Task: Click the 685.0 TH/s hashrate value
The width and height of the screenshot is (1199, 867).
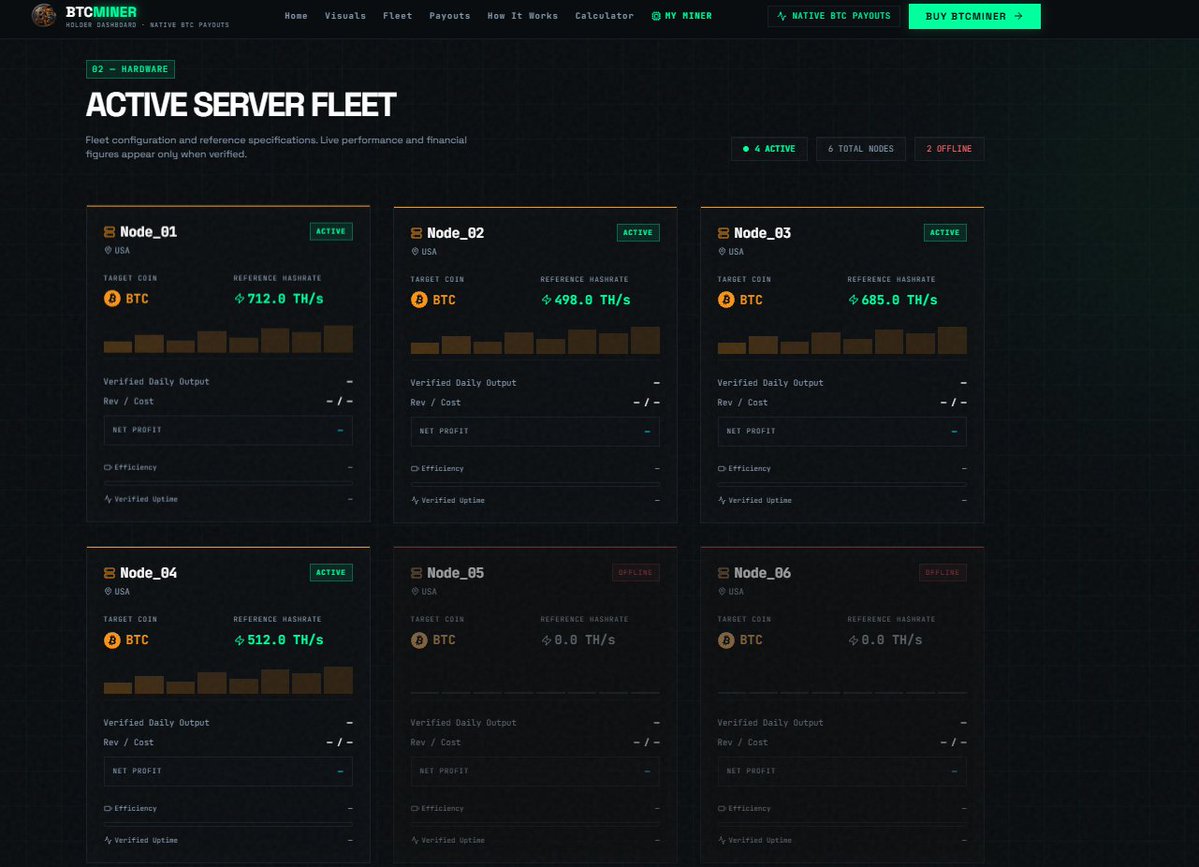Action: click(899, 300)
